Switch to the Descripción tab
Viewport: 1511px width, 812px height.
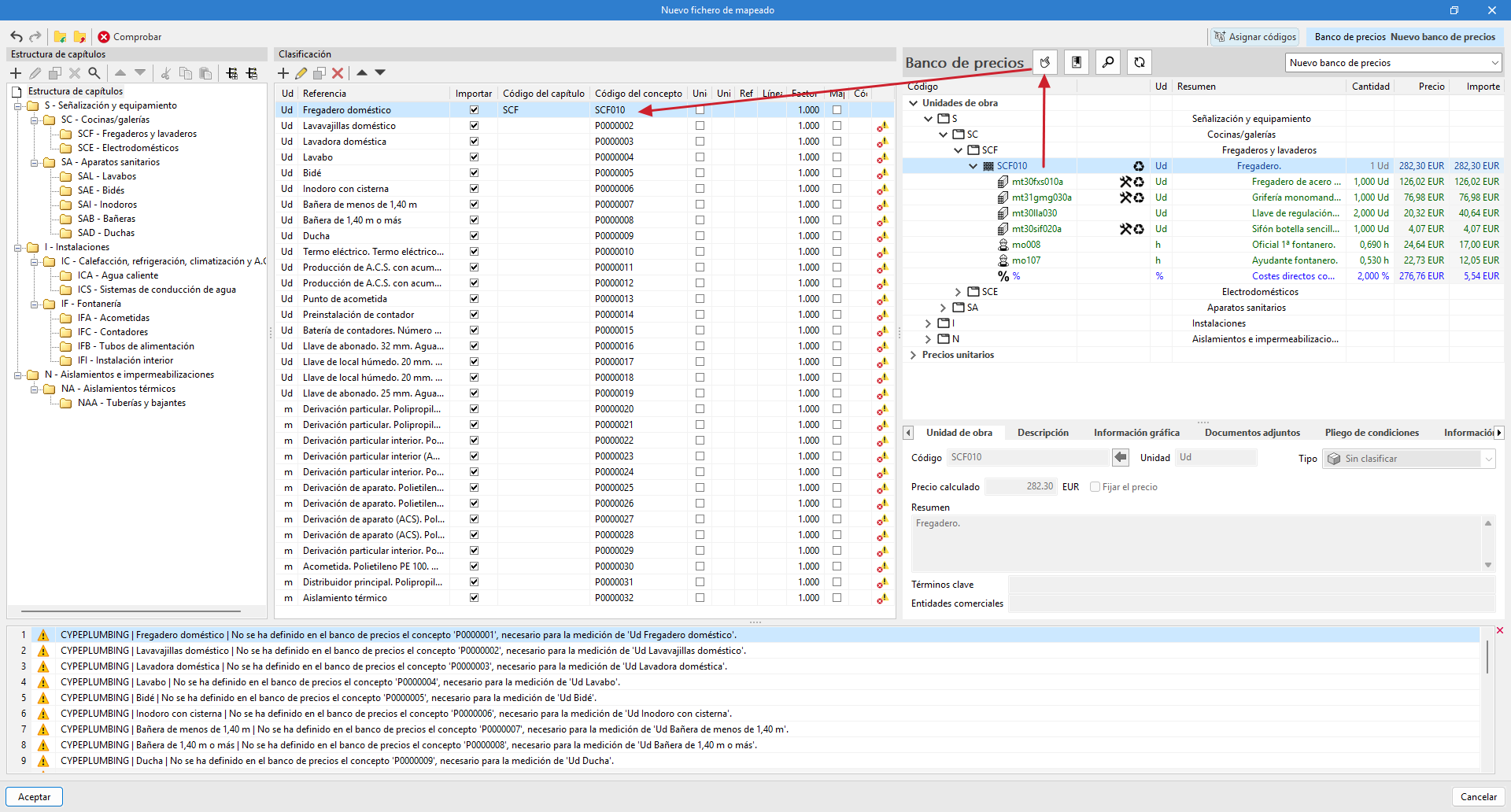1043,433
